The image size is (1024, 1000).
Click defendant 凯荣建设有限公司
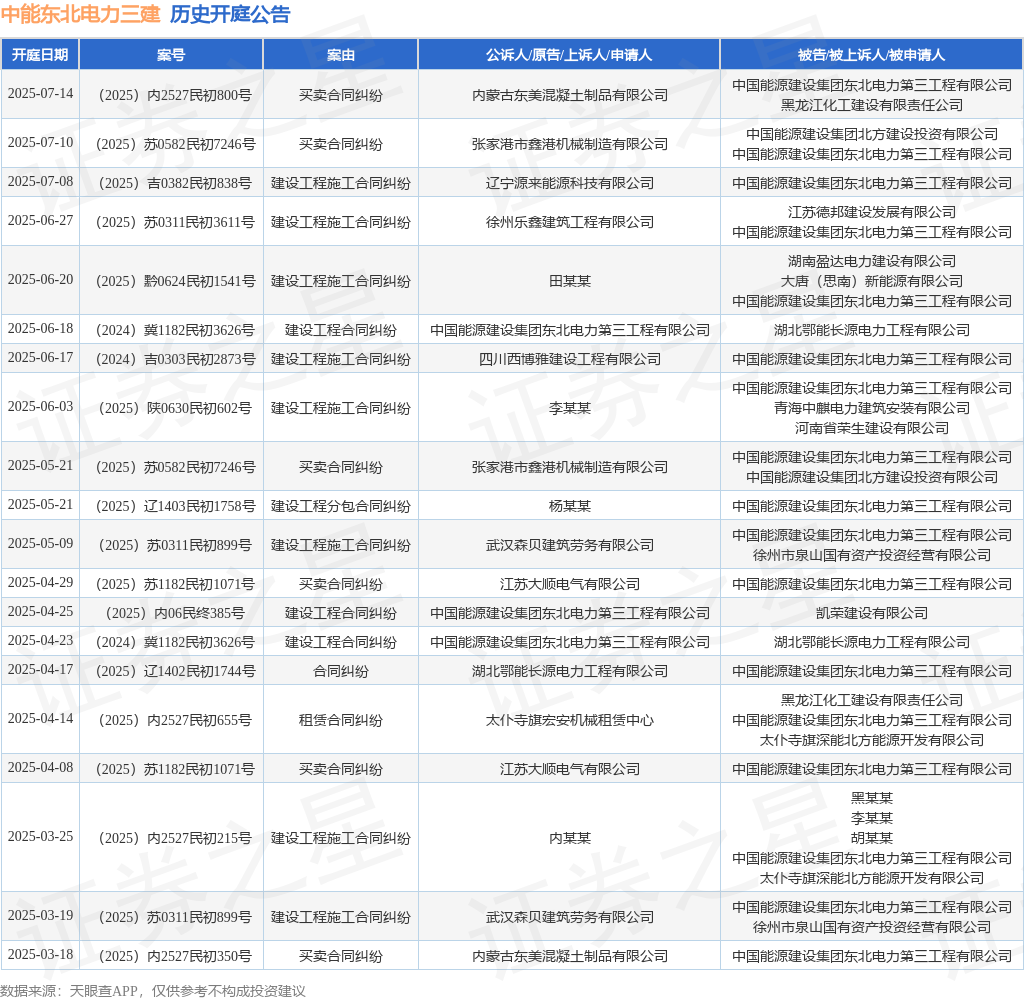pos(871,614)
